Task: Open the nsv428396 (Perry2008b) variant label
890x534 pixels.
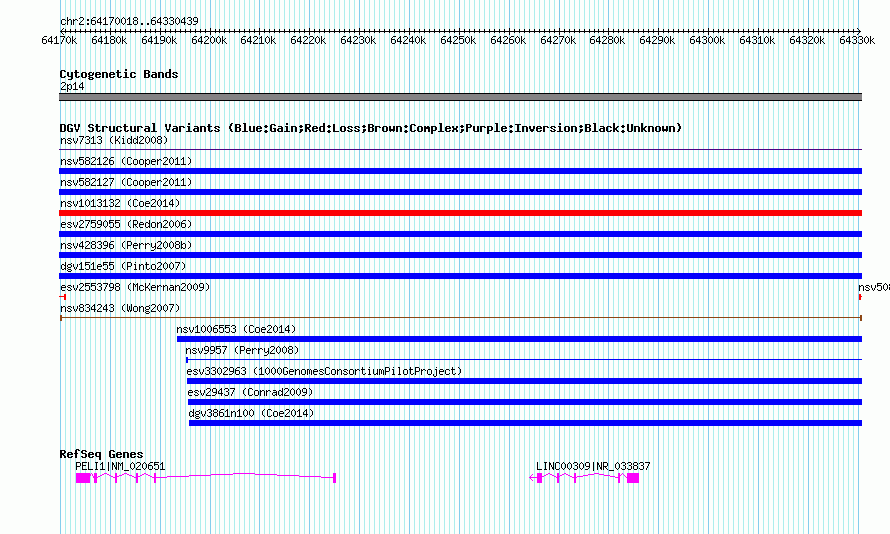Action: coord(126,245)
